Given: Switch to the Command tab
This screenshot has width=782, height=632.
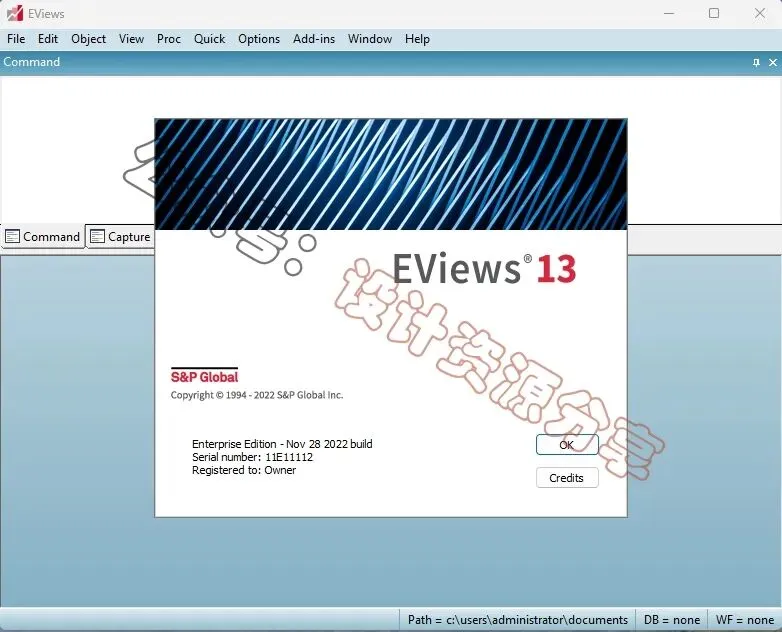Looking at the screenshot, I should pos(42,236).
